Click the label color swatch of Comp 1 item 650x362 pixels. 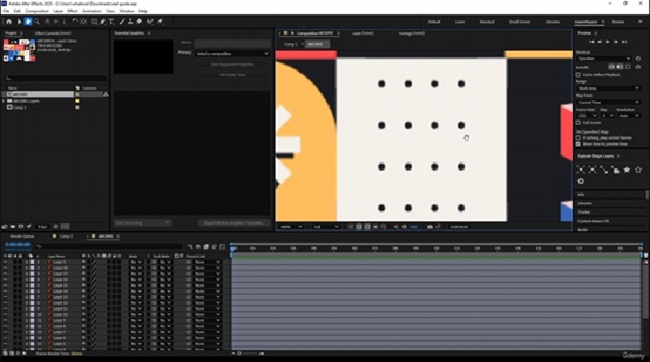point(77,107)
